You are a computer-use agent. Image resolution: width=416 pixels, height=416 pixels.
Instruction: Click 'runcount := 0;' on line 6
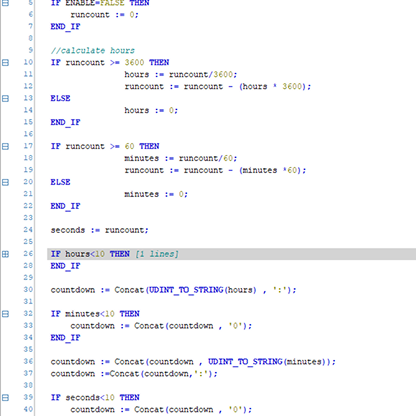tap(104, 15)
